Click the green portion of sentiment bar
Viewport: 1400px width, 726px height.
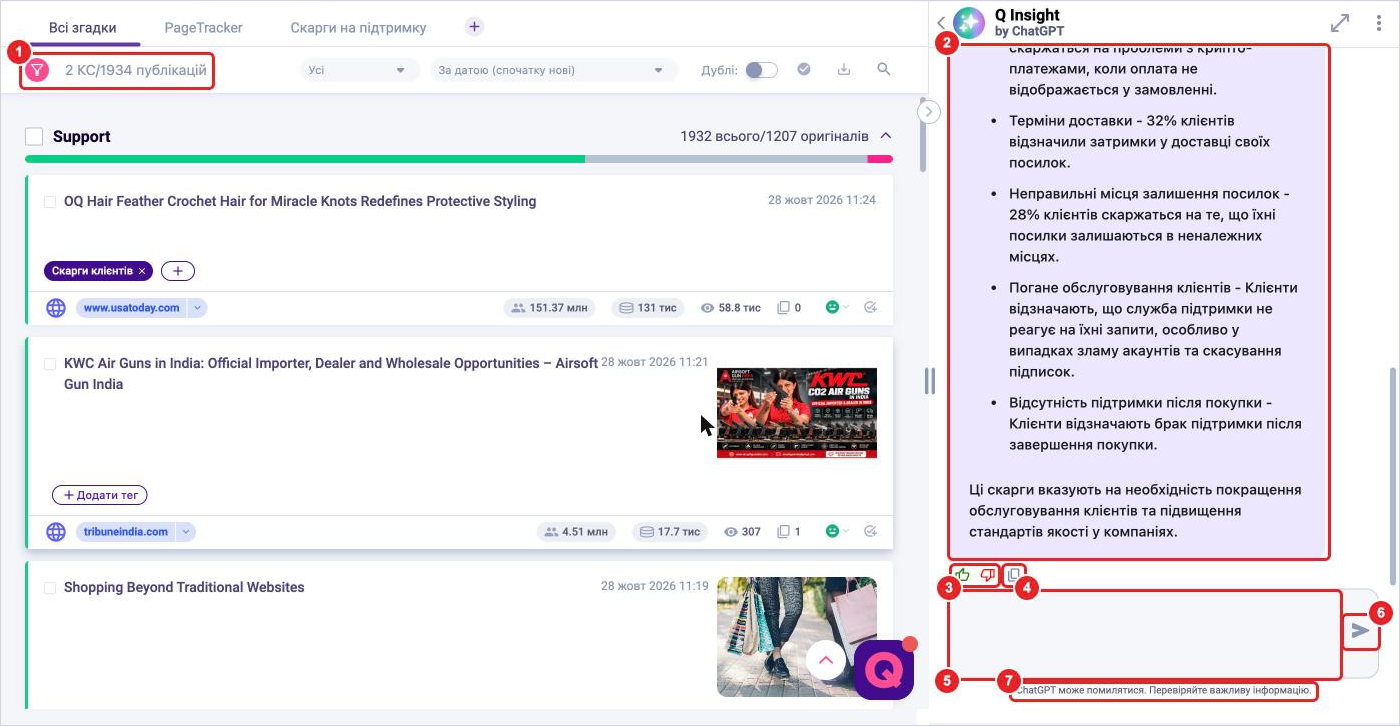click(x=305, y=159)
